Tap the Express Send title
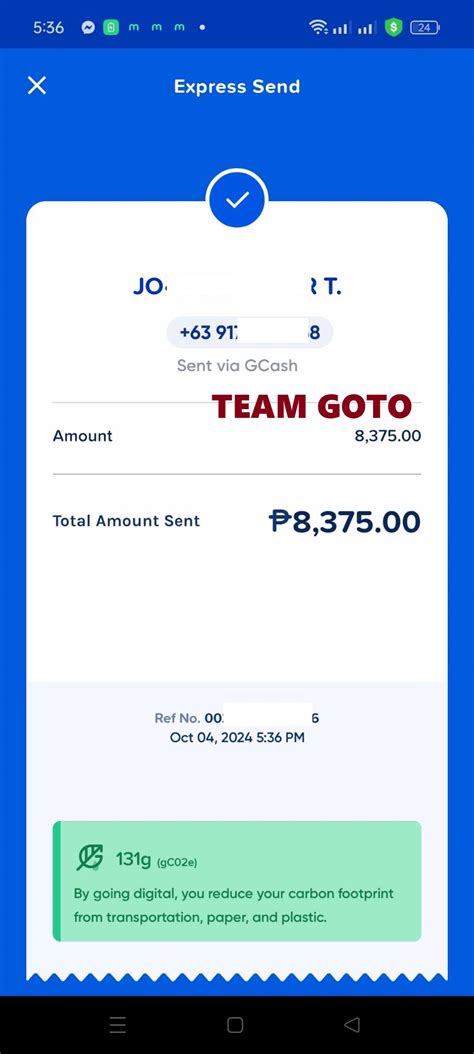This screenshot has width=474, height=1054. pos(237,86)
